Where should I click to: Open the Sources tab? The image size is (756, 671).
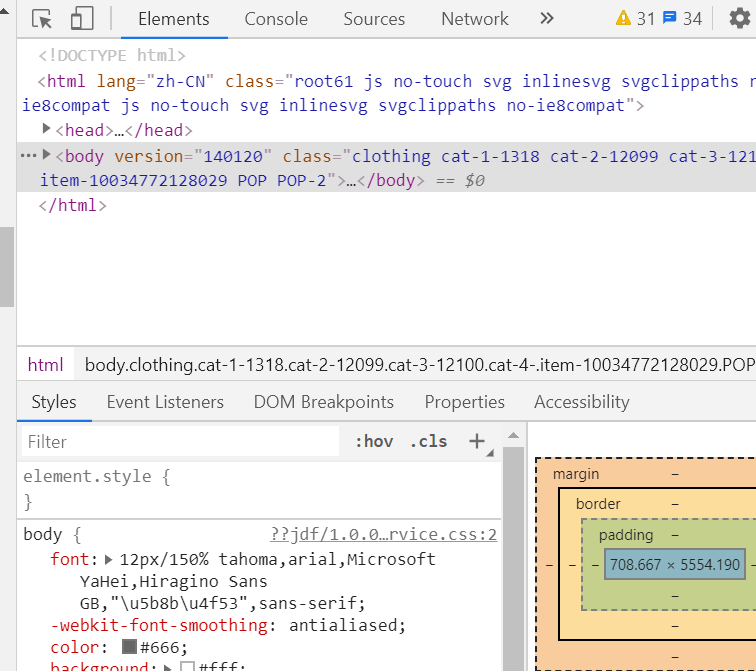coord(374,19)
